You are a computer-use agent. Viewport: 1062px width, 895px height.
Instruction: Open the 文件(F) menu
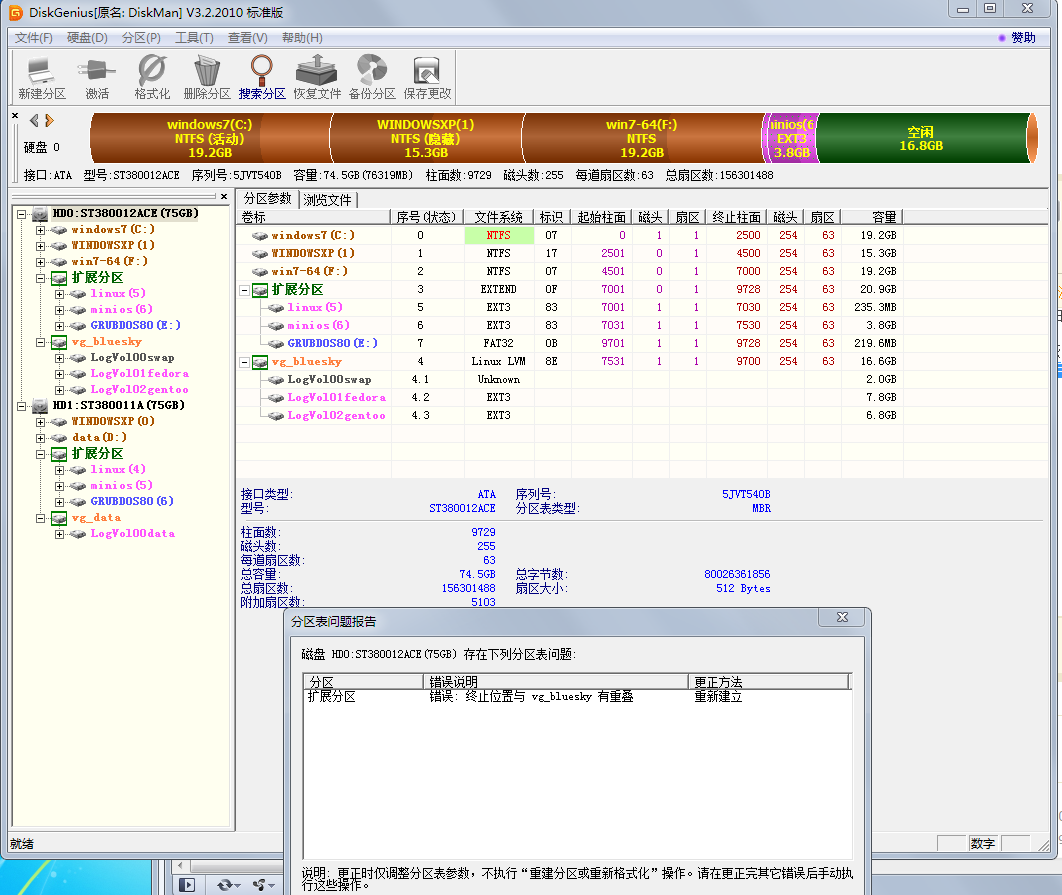coord(34,38)
